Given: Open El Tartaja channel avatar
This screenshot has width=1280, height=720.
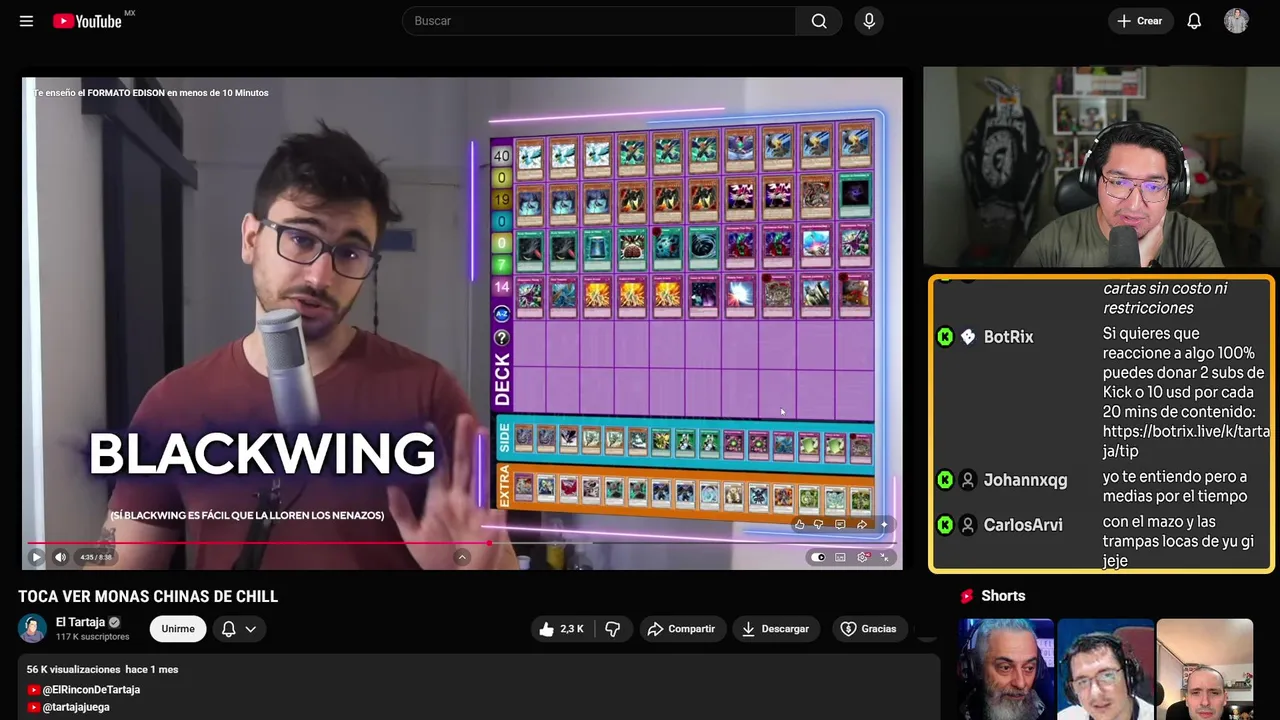Looking at the screenshot, I should 33,628.
